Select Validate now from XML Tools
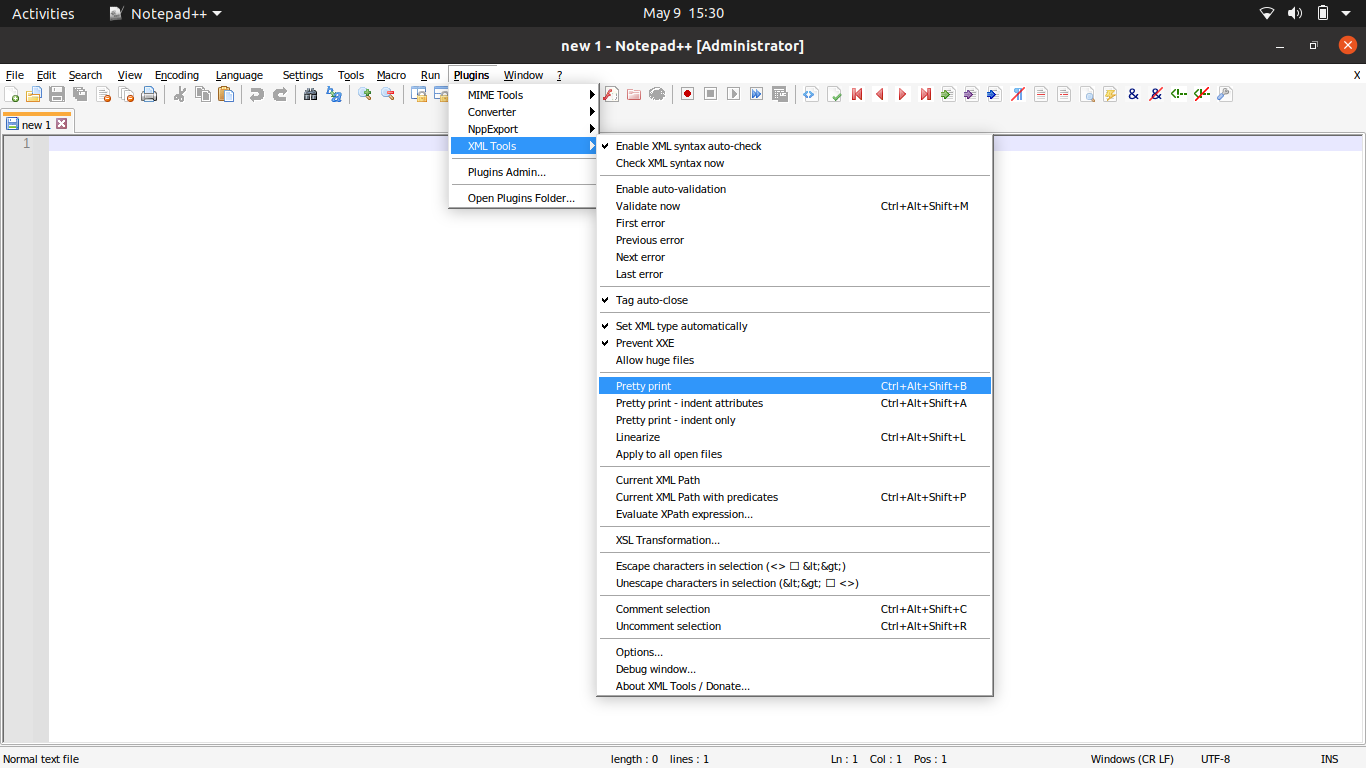 [650, 206]
